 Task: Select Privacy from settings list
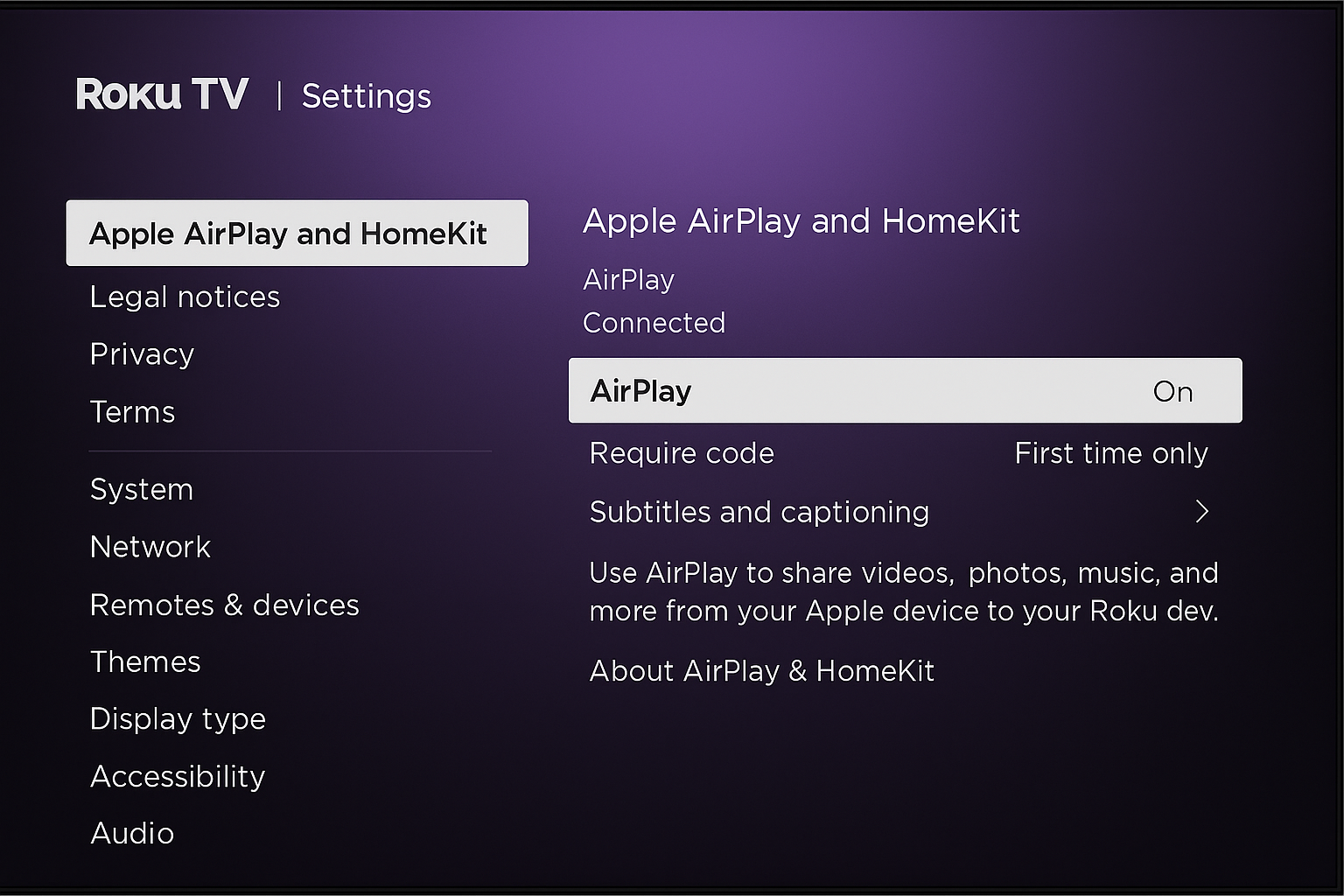(x=142, y=354)
